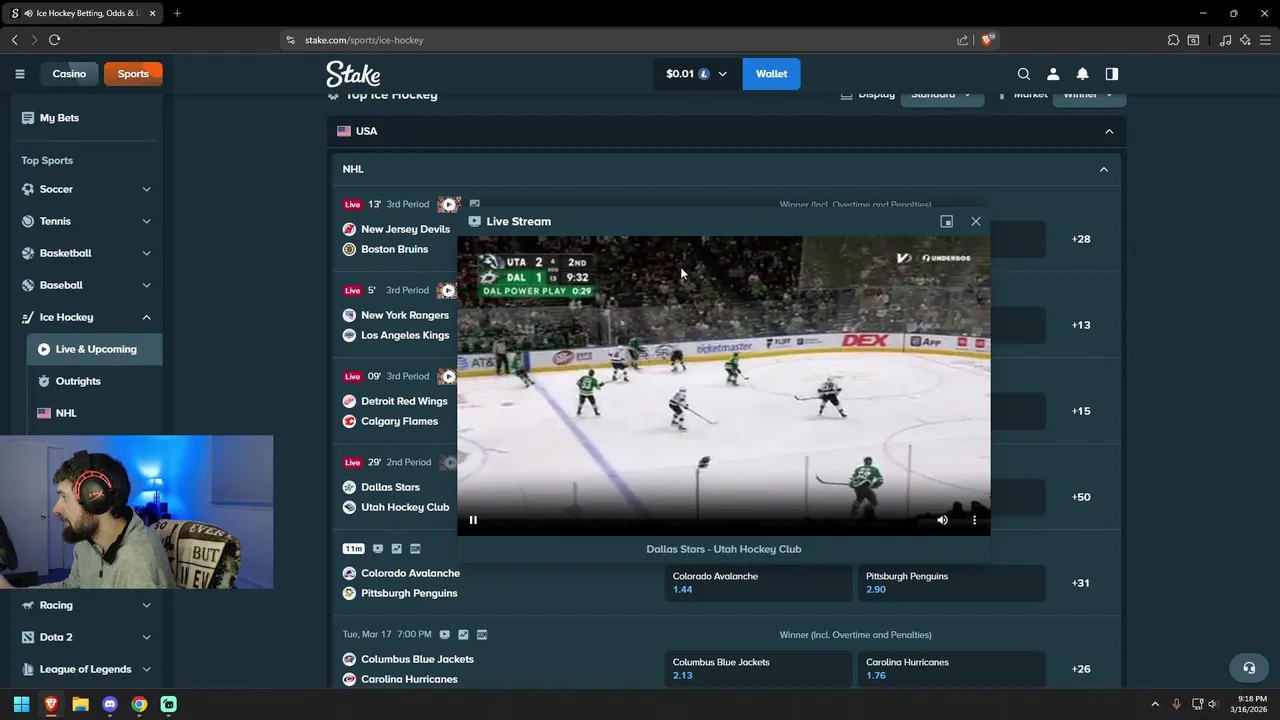Open the site search magnifier
This screenshot has height=720, width=1280.
(1023, 74)
